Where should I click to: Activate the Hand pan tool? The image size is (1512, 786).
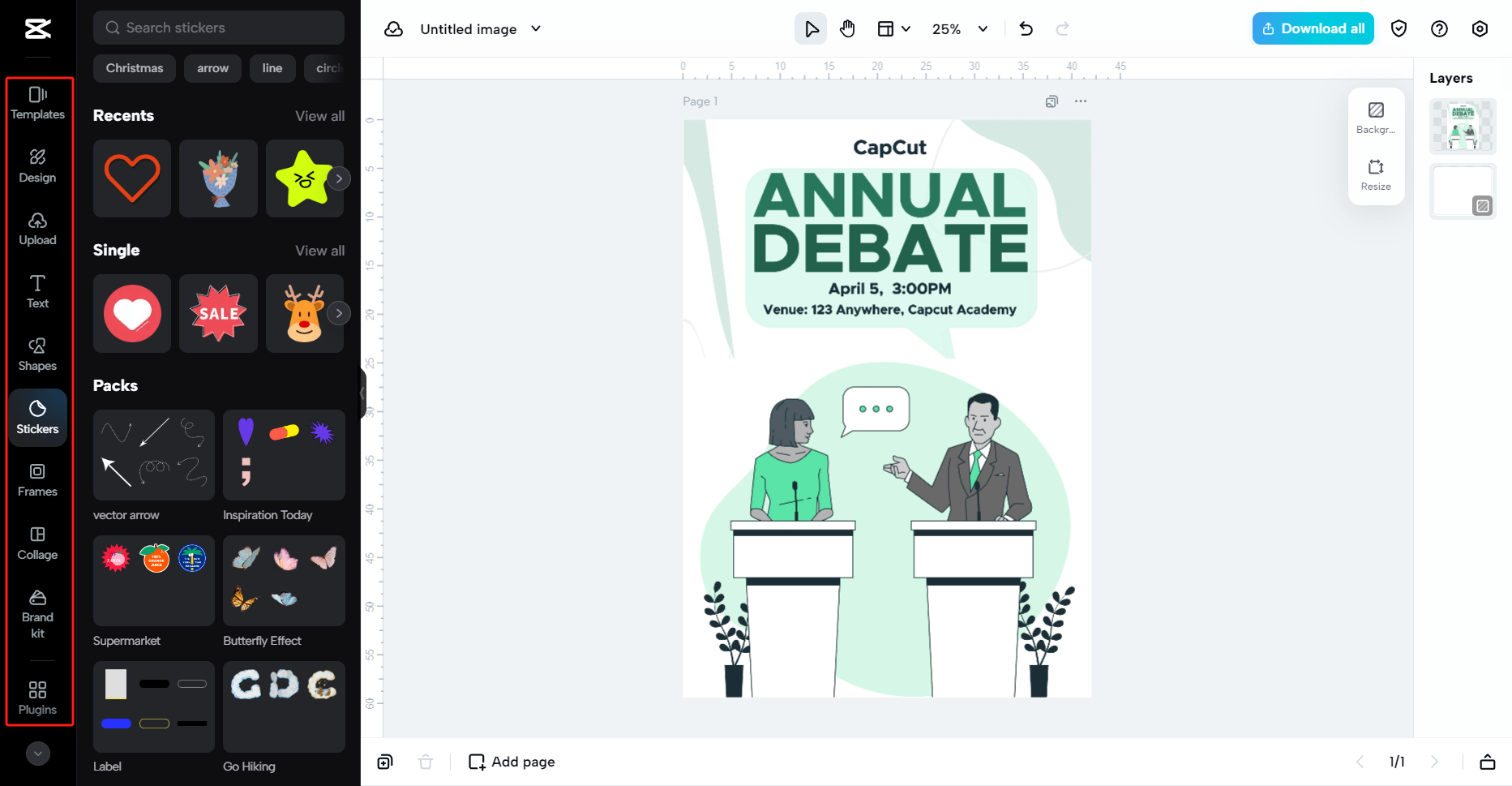tap(847, 29)
